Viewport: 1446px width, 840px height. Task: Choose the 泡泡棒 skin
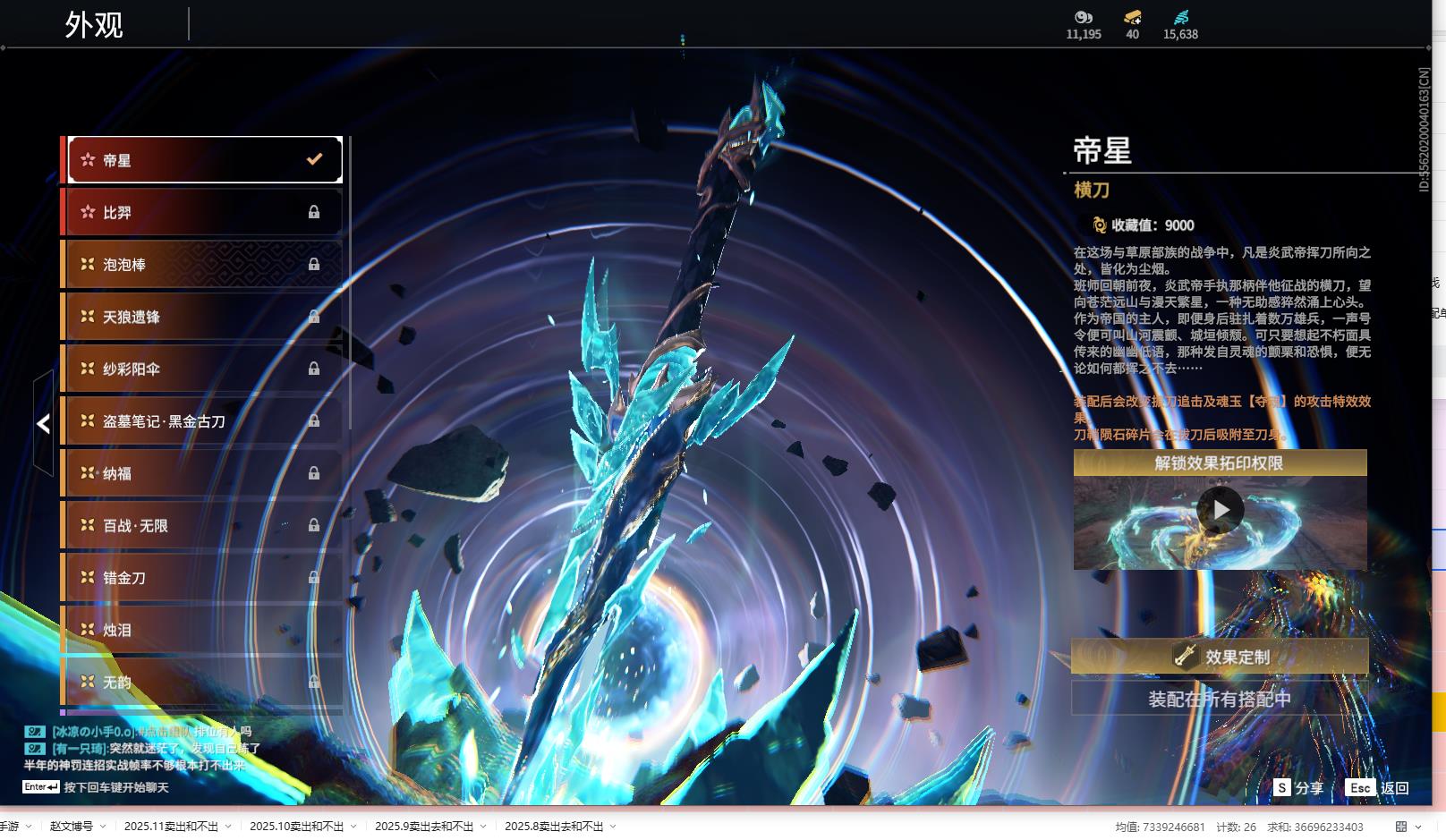click(202, 264)
